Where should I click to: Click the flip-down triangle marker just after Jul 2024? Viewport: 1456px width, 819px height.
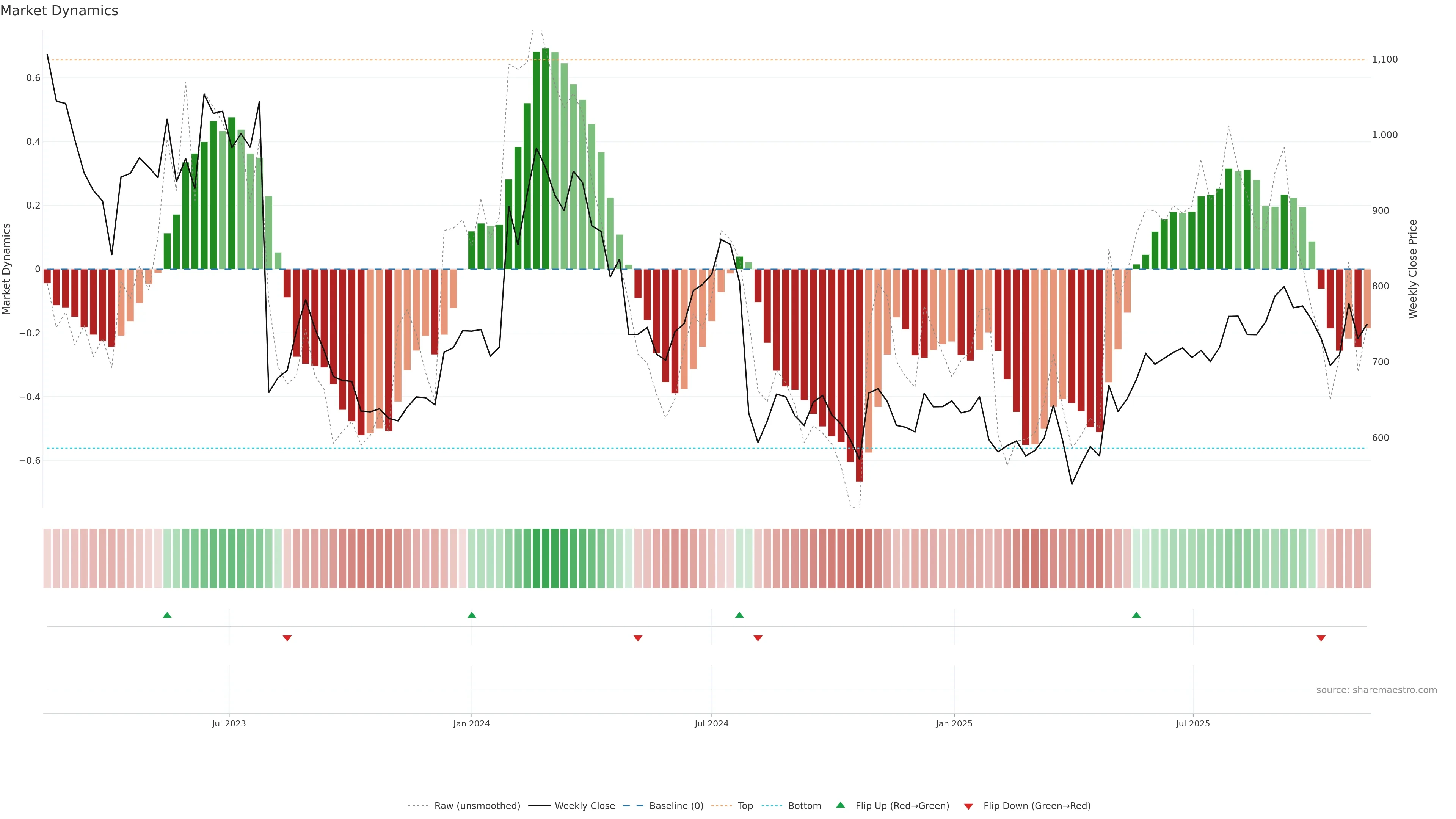pyautogui.click(x=758, y=638)
